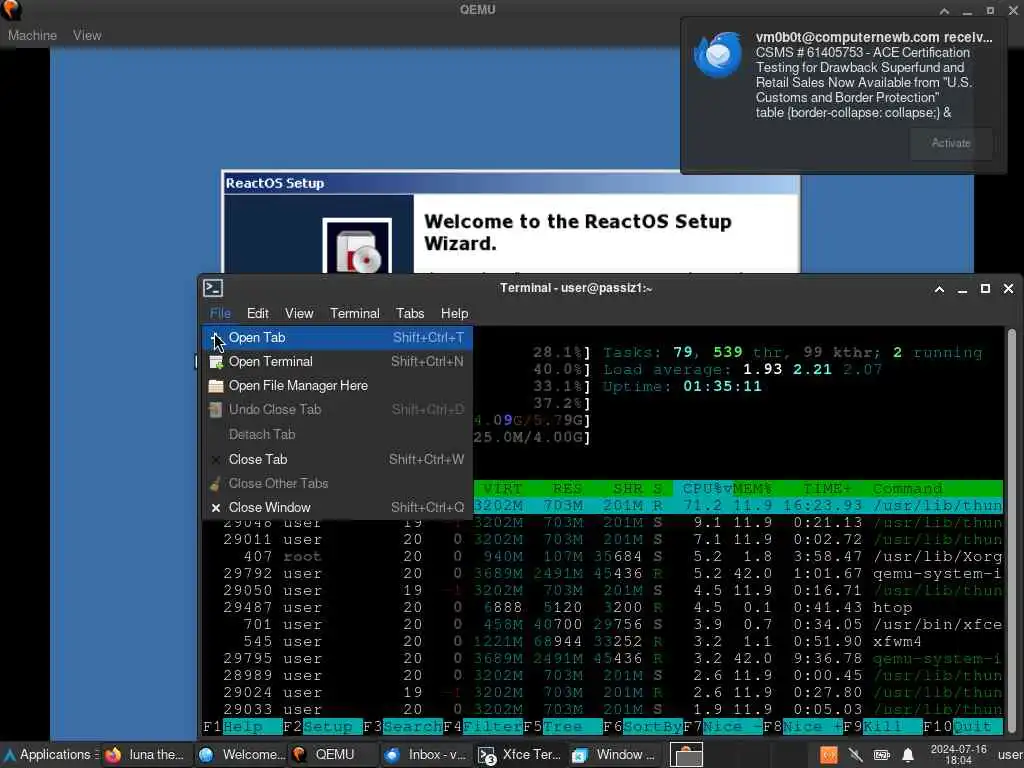Sort by CPU% column header in htop
This screenshot has width=1024, height=768.
tap(703, 488)
